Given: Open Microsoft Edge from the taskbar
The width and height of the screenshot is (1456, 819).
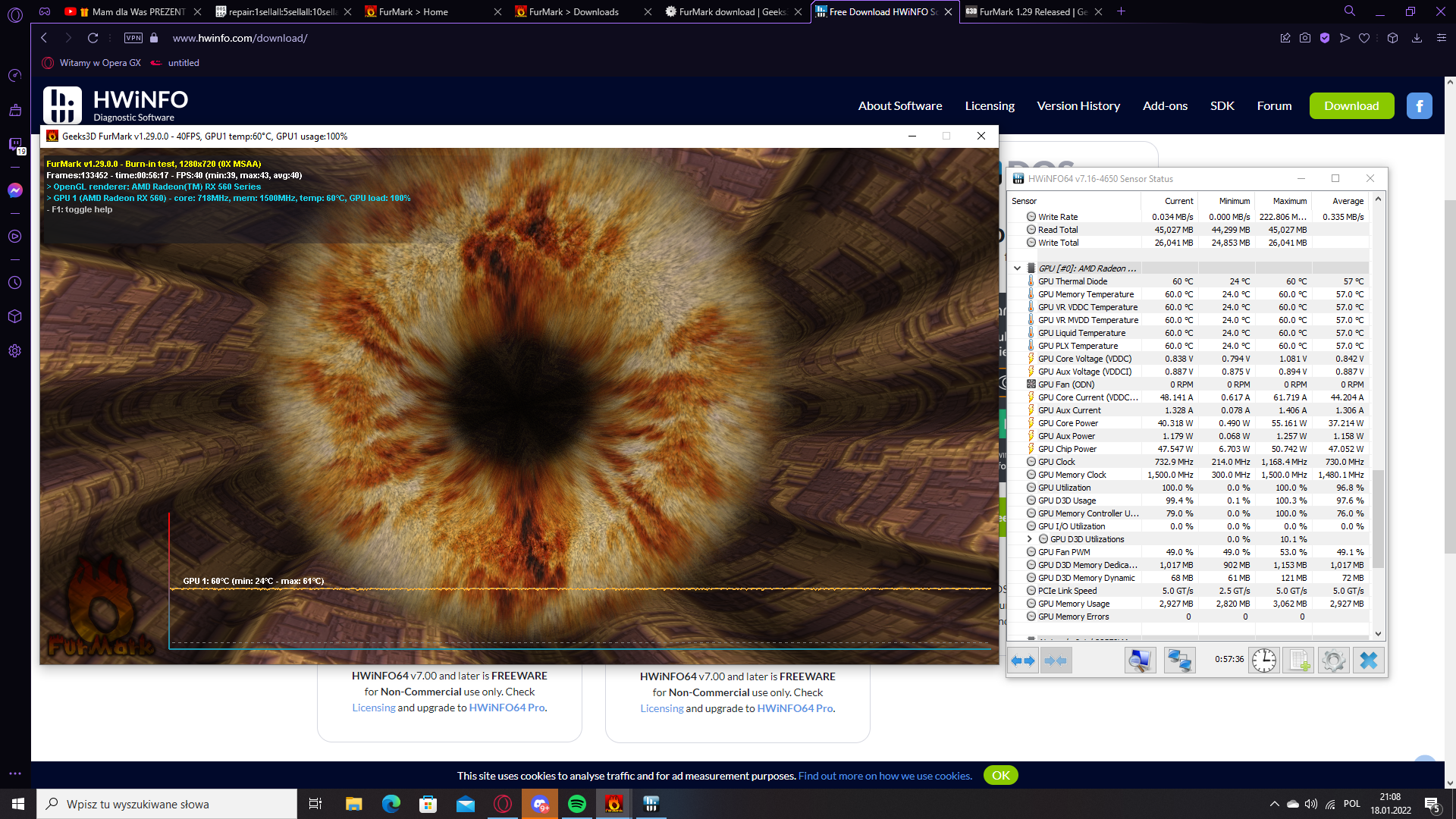Looking at the screenshot, I should [x=391, y=804].
